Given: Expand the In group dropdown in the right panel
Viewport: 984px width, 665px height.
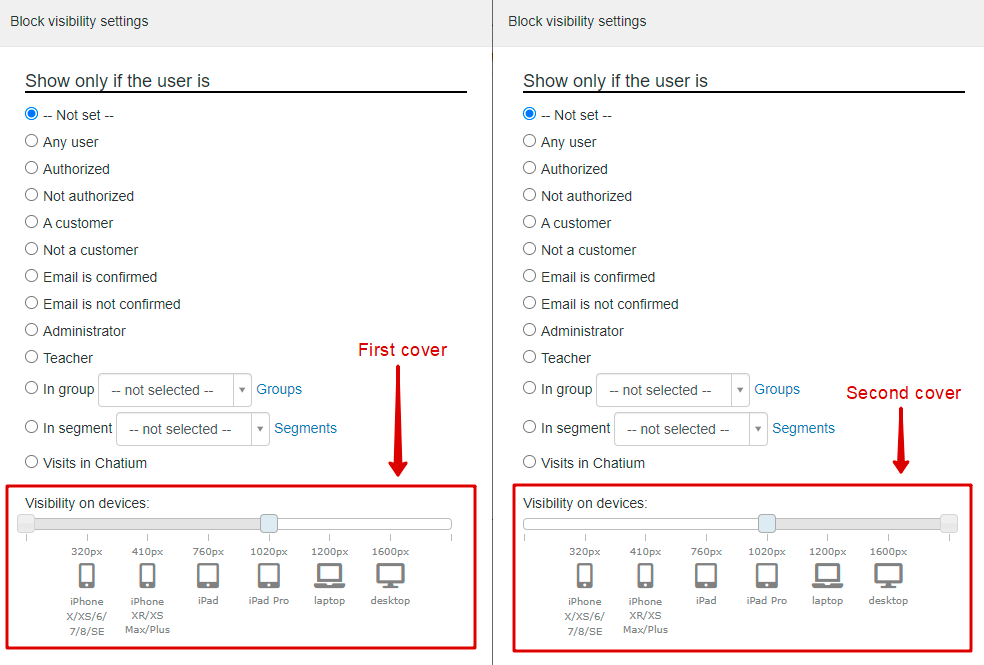Looking at the screenshot, I should point(673,390).
